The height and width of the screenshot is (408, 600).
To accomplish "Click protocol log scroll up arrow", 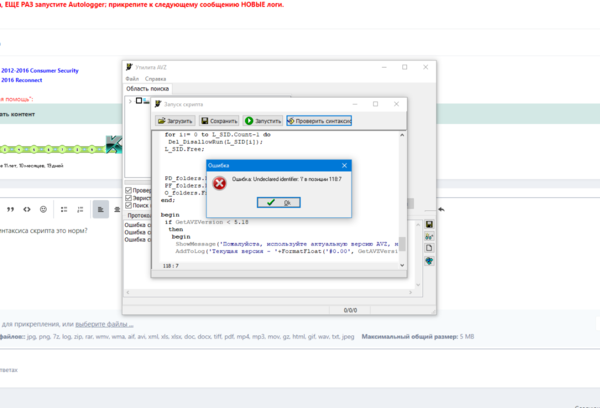I will 418,225.
